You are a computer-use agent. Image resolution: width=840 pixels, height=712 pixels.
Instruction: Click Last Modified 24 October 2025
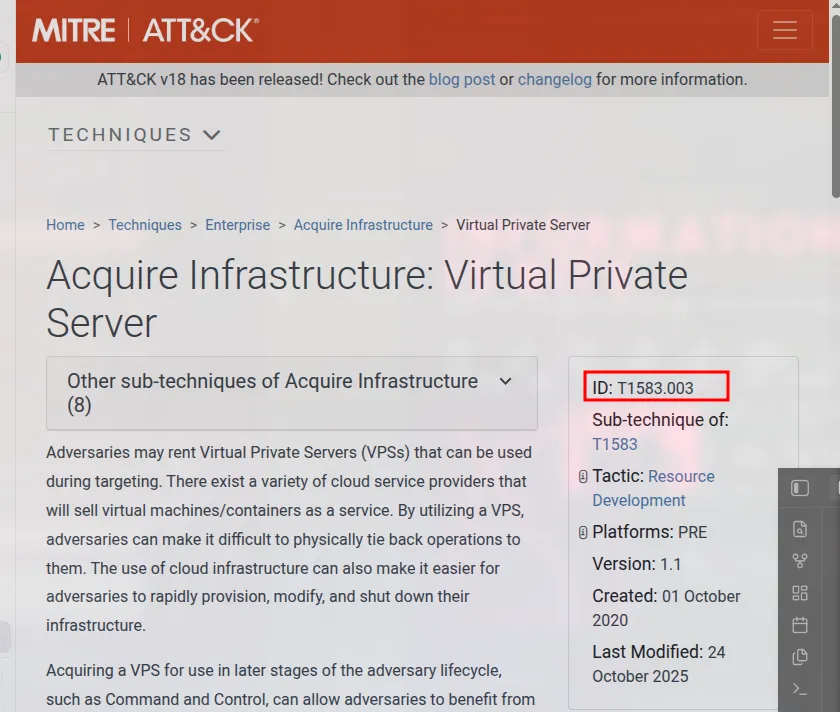658,664
